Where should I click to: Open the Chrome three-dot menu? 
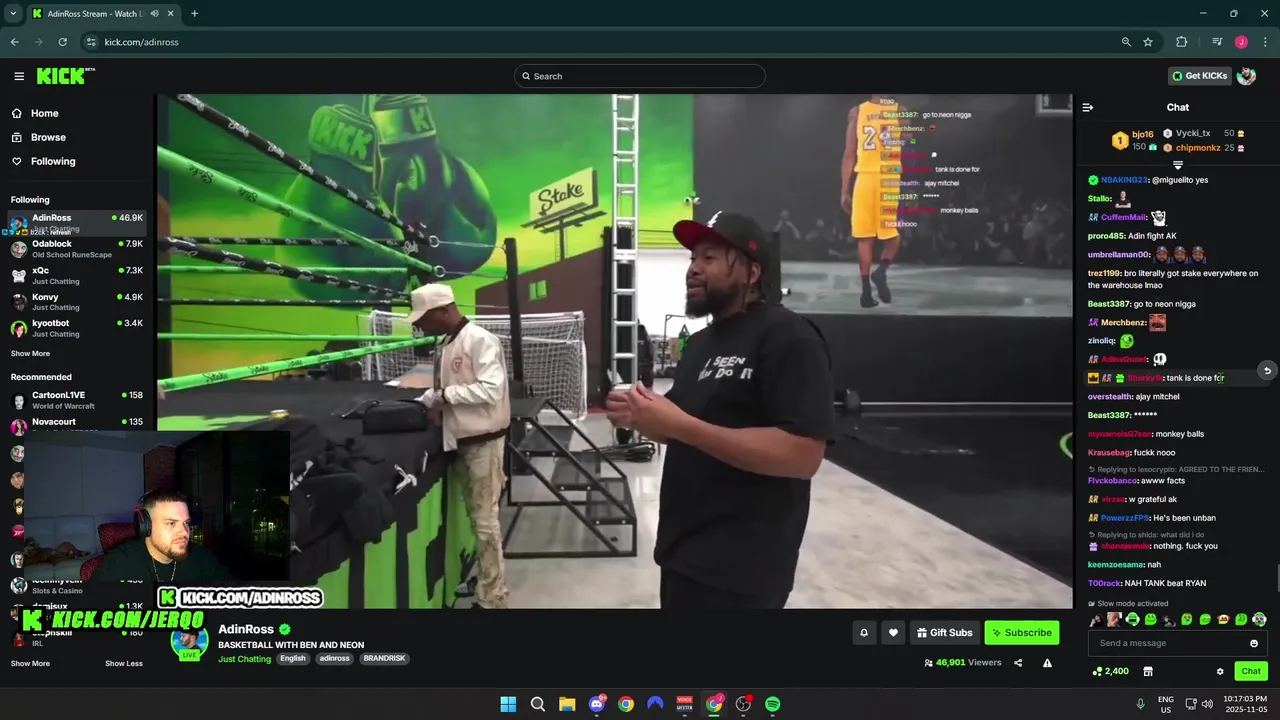pyautogui.click(x=1265, y=42)
